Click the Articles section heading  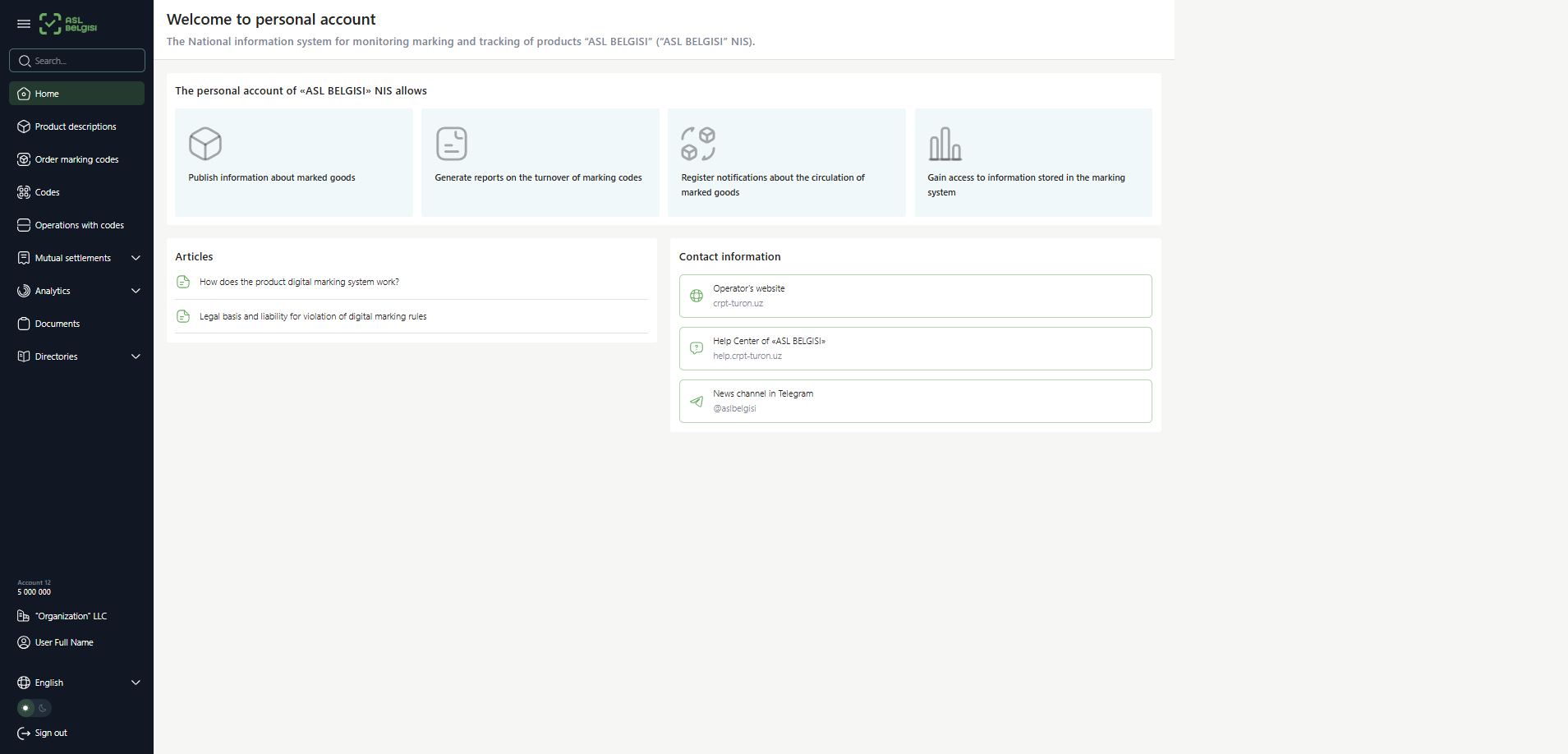pyautogui.click(x=194, y=257)
